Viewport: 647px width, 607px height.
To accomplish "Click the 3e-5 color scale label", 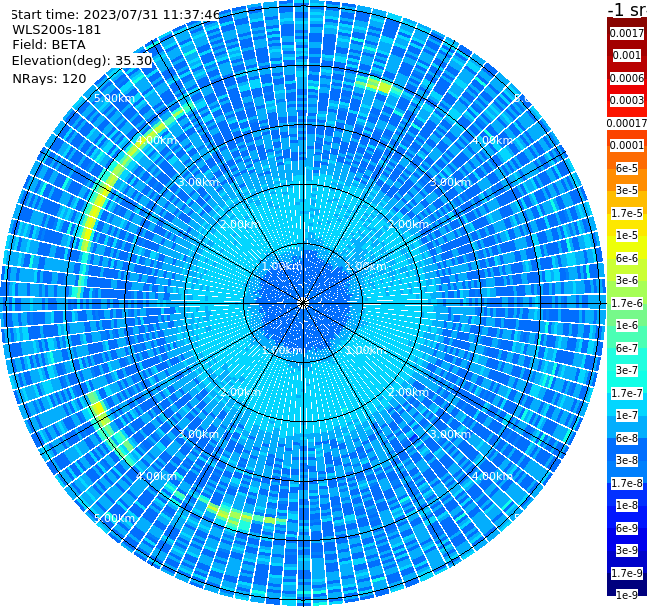I will [627, 191].
